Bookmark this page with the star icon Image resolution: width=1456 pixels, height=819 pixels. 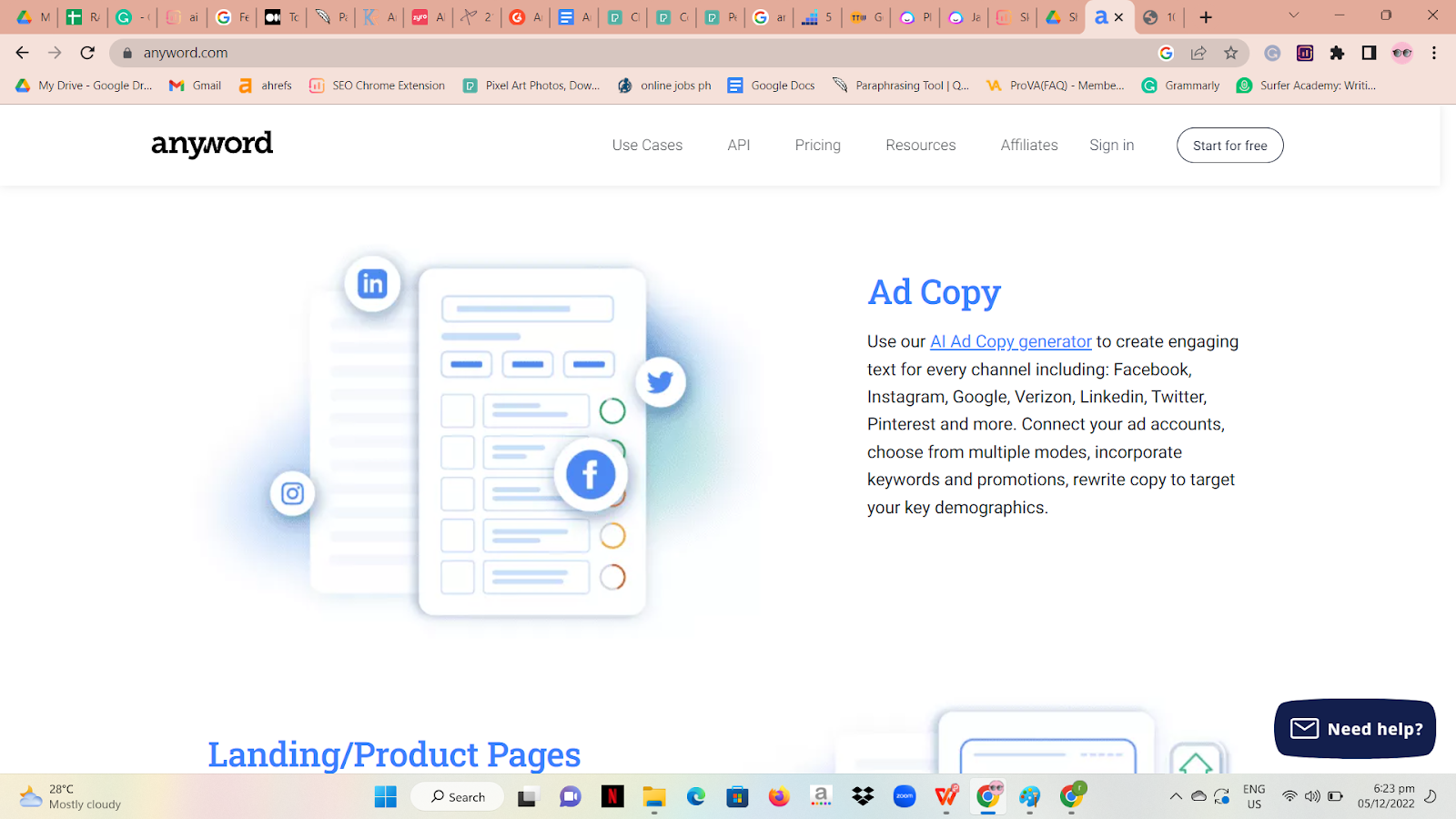1231,53
